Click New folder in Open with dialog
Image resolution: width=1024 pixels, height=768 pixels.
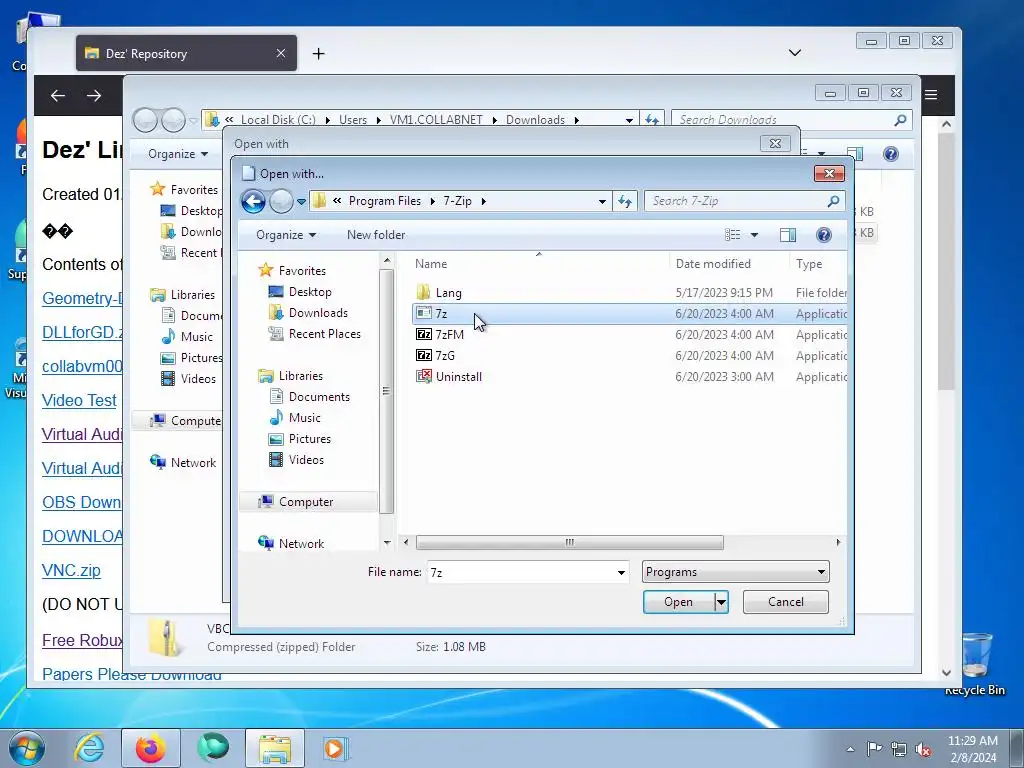[376, 234]
